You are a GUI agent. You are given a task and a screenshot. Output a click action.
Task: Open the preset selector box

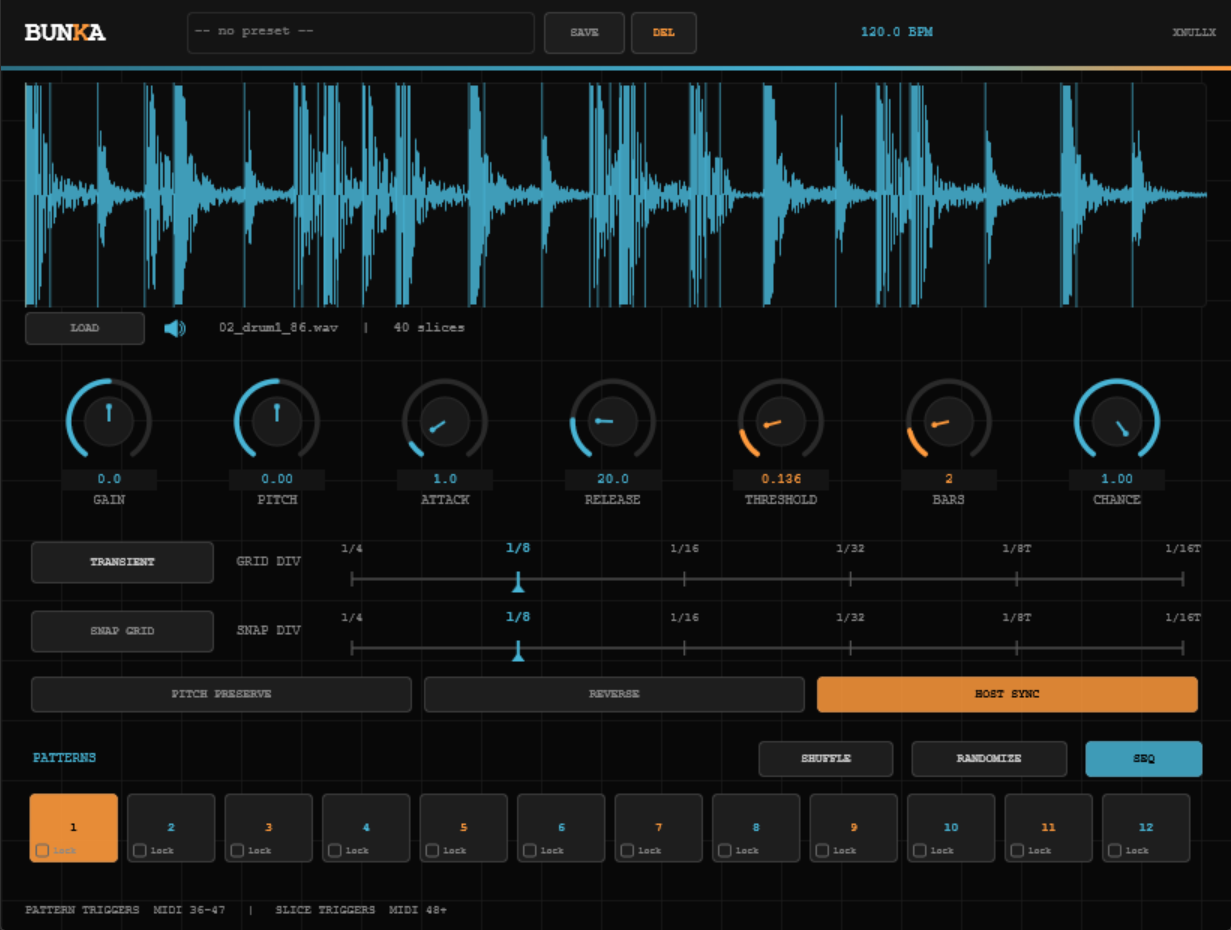361,33
